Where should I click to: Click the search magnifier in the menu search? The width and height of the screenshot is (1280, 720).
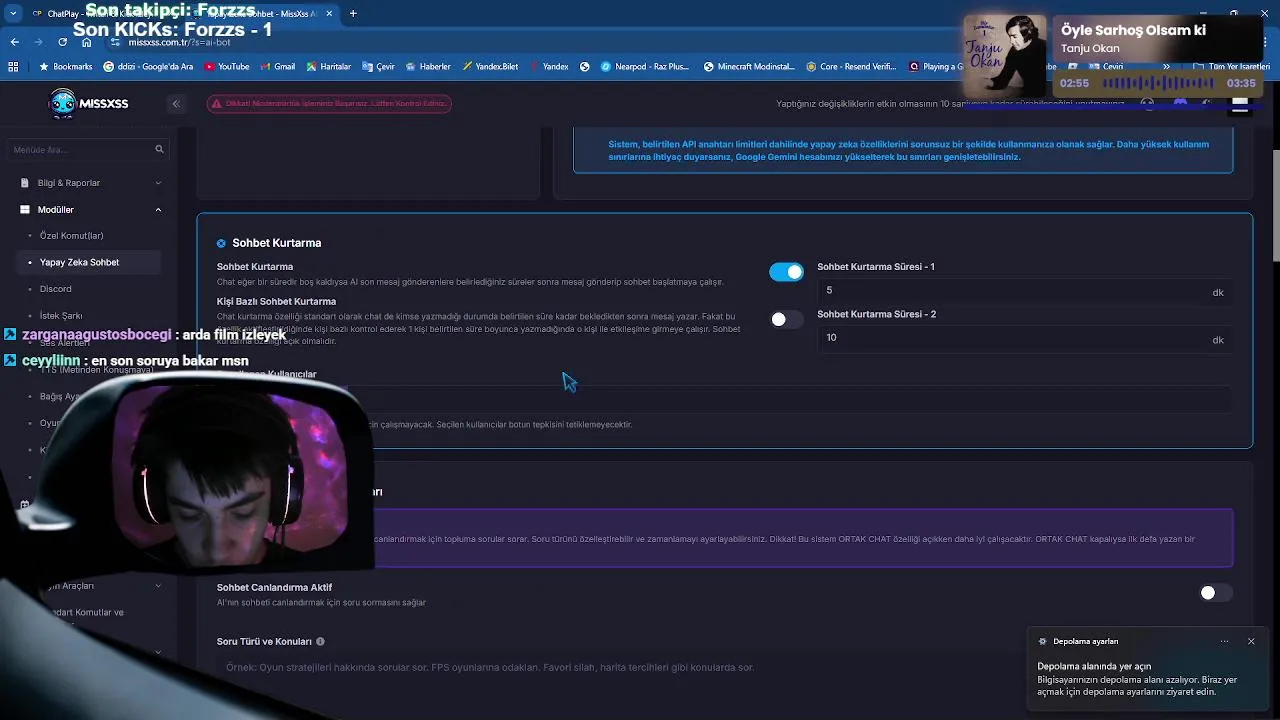coord(159,149)
